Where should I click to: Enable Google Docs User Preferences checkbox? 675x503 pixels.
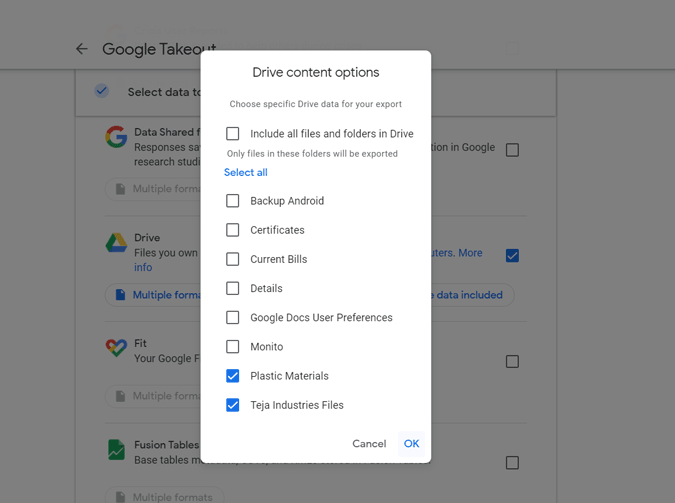click(x=233, y=317)
